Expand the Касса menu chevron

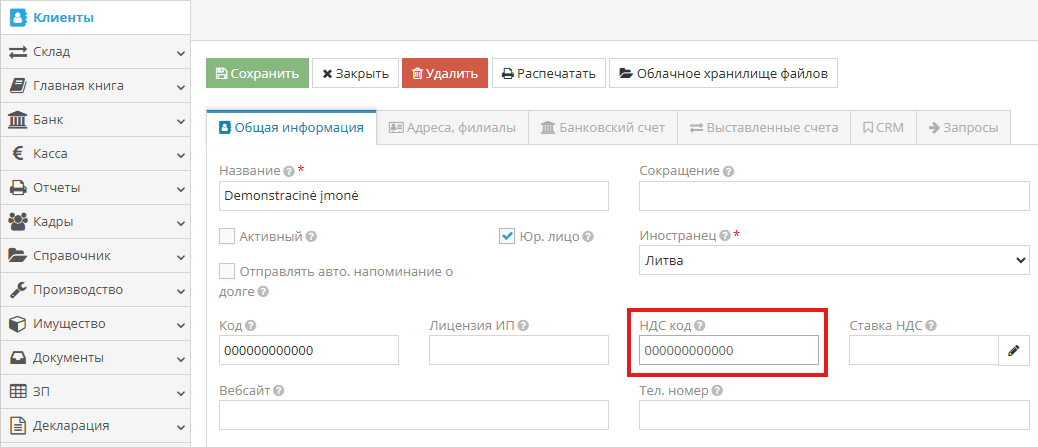click(181, 155)
